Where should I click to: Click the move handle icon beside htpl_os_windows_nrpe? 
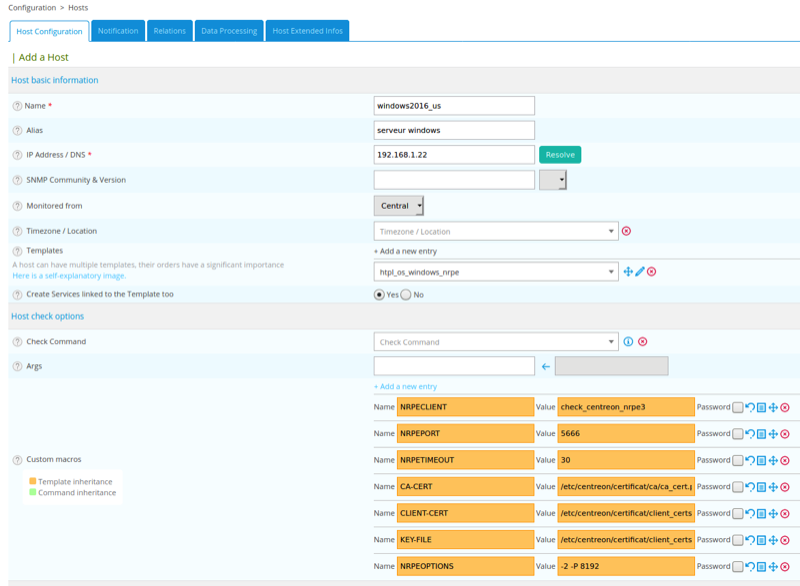click(x=628, y=272)
